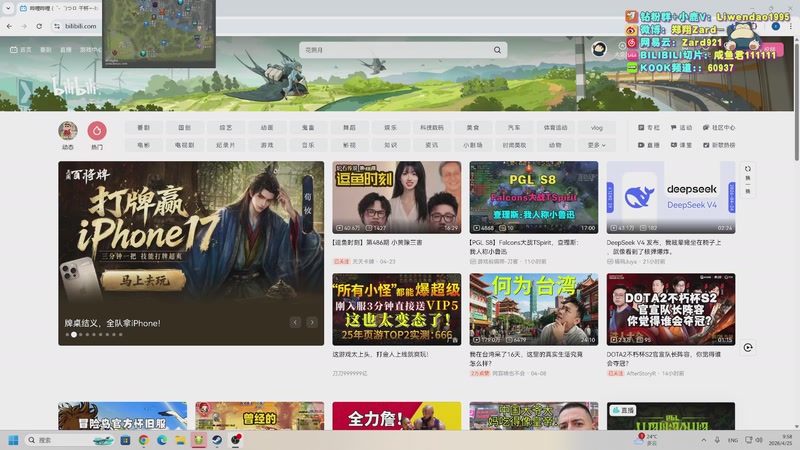This screenshot has width=800, height=450.
Task: Open Edge from the taskbar
Action: (162, 440)
